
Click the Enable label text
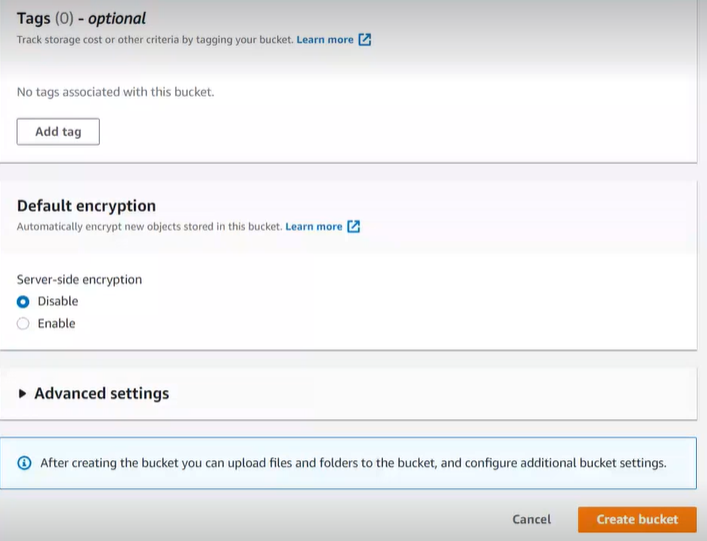coord(56,324)
